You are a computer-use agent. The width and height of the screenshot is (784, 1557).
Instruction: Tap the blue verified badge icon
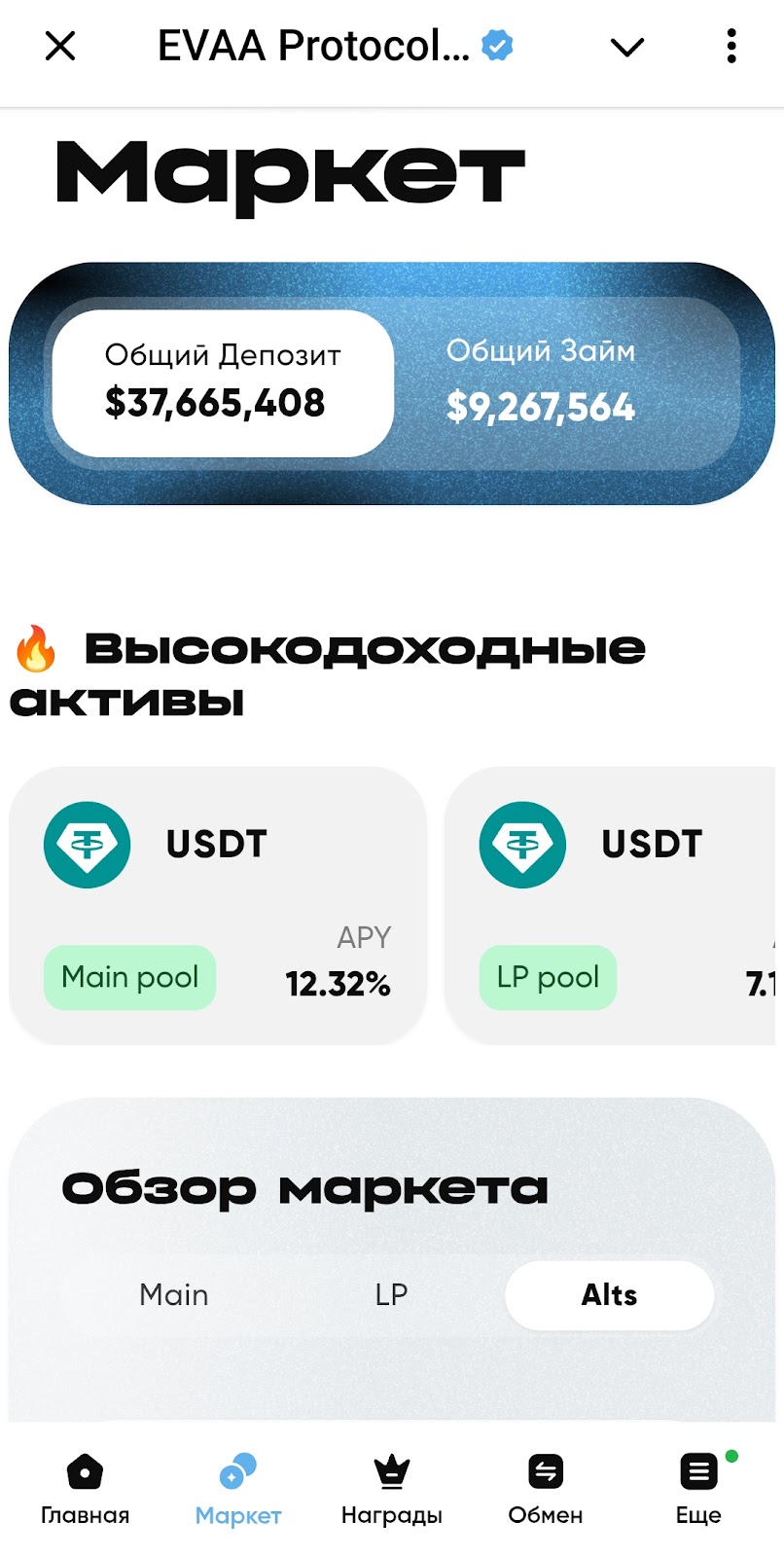[x=497, y=46]
